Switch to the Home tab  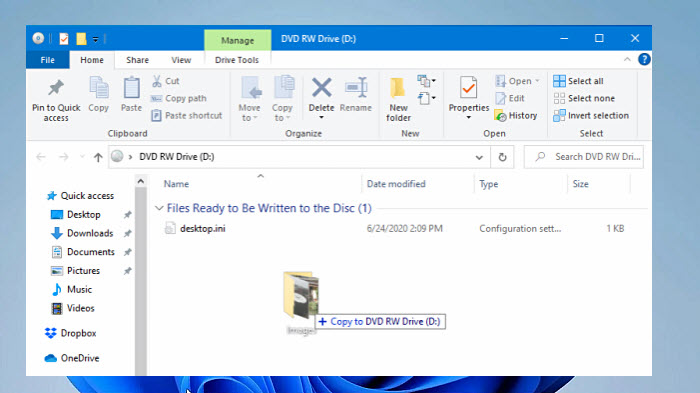[92, 60]
